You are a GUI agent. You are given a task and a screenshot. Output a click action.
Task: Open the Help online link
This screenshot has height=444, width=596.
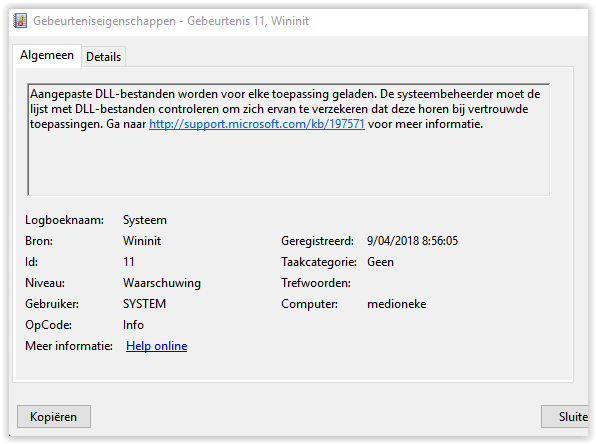point(157,346)
